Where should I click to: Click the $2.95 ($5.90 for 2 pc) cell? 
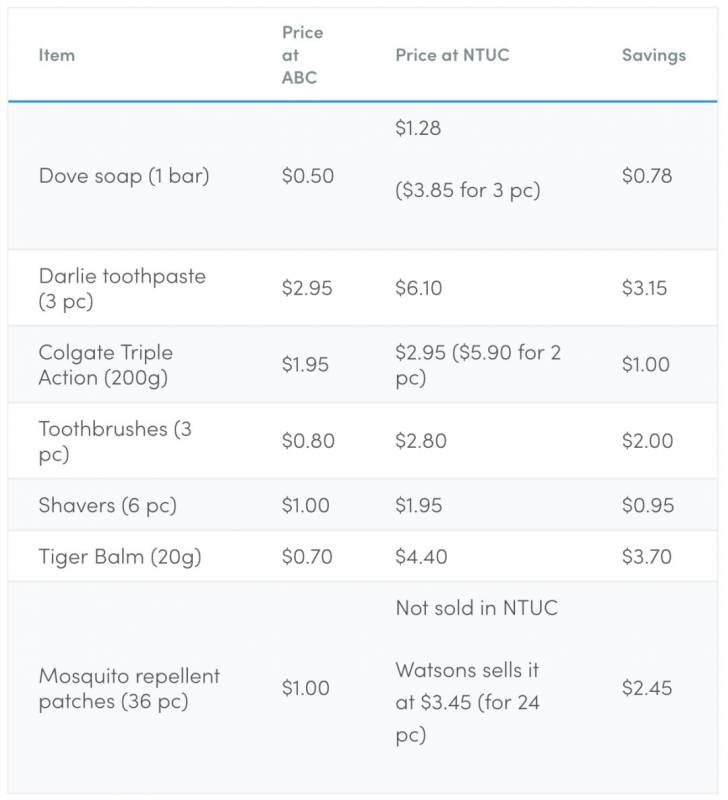click(x=481, y=365)
